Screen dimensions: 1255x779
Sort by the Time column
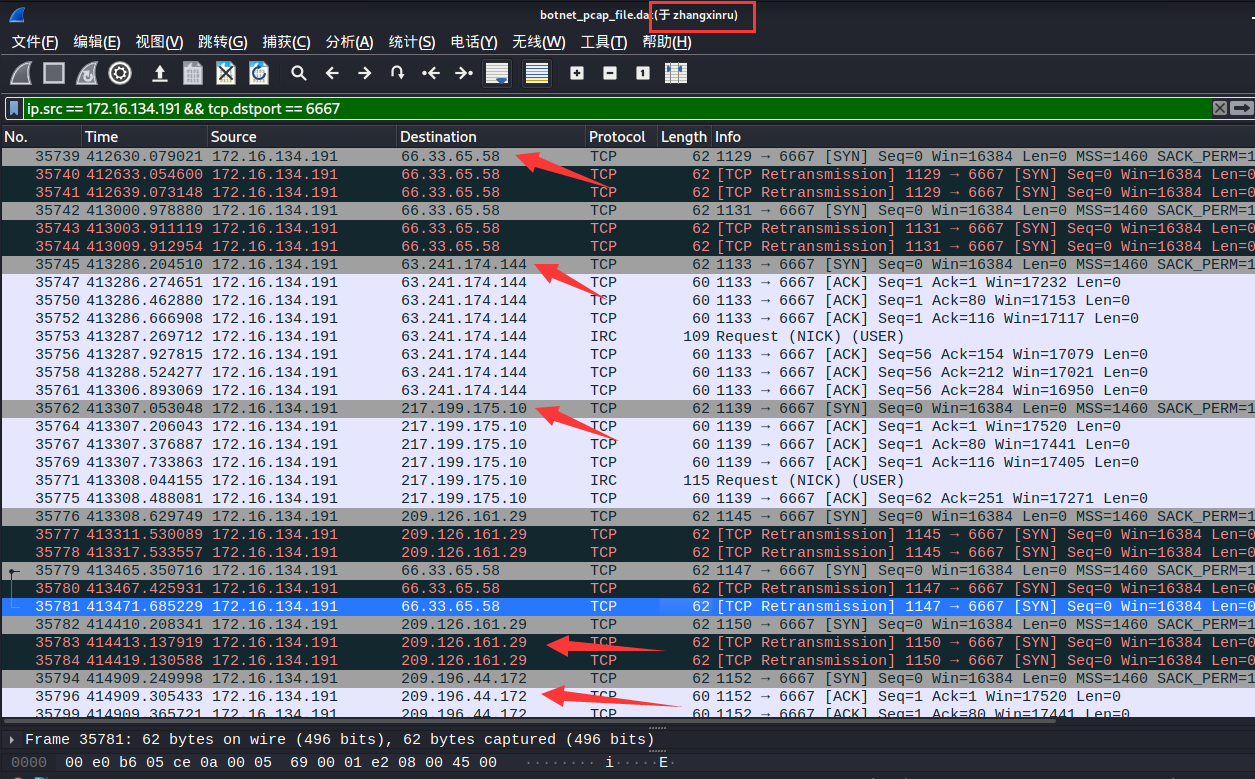144,137
